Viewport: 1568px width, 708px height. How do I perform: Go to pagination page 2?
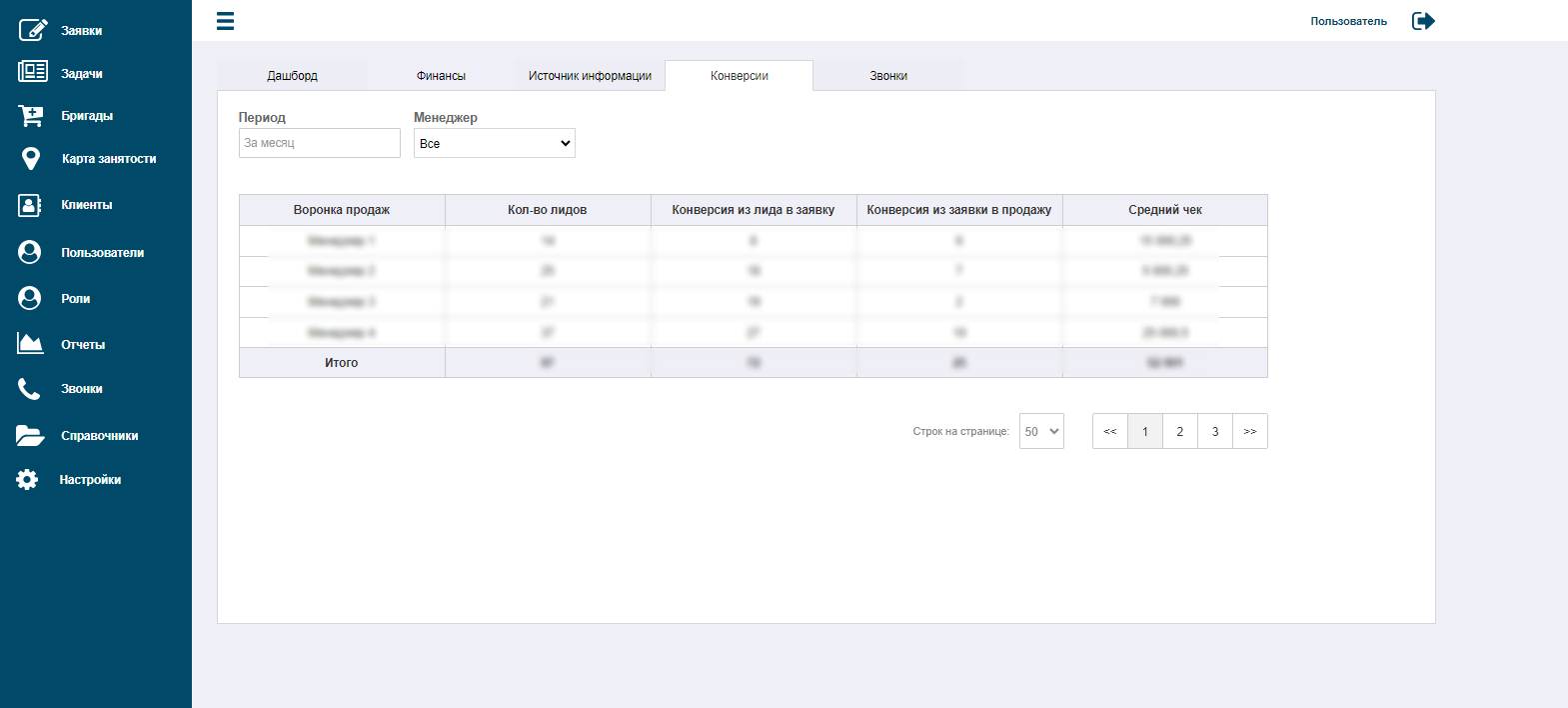[x=1180, y=431]
